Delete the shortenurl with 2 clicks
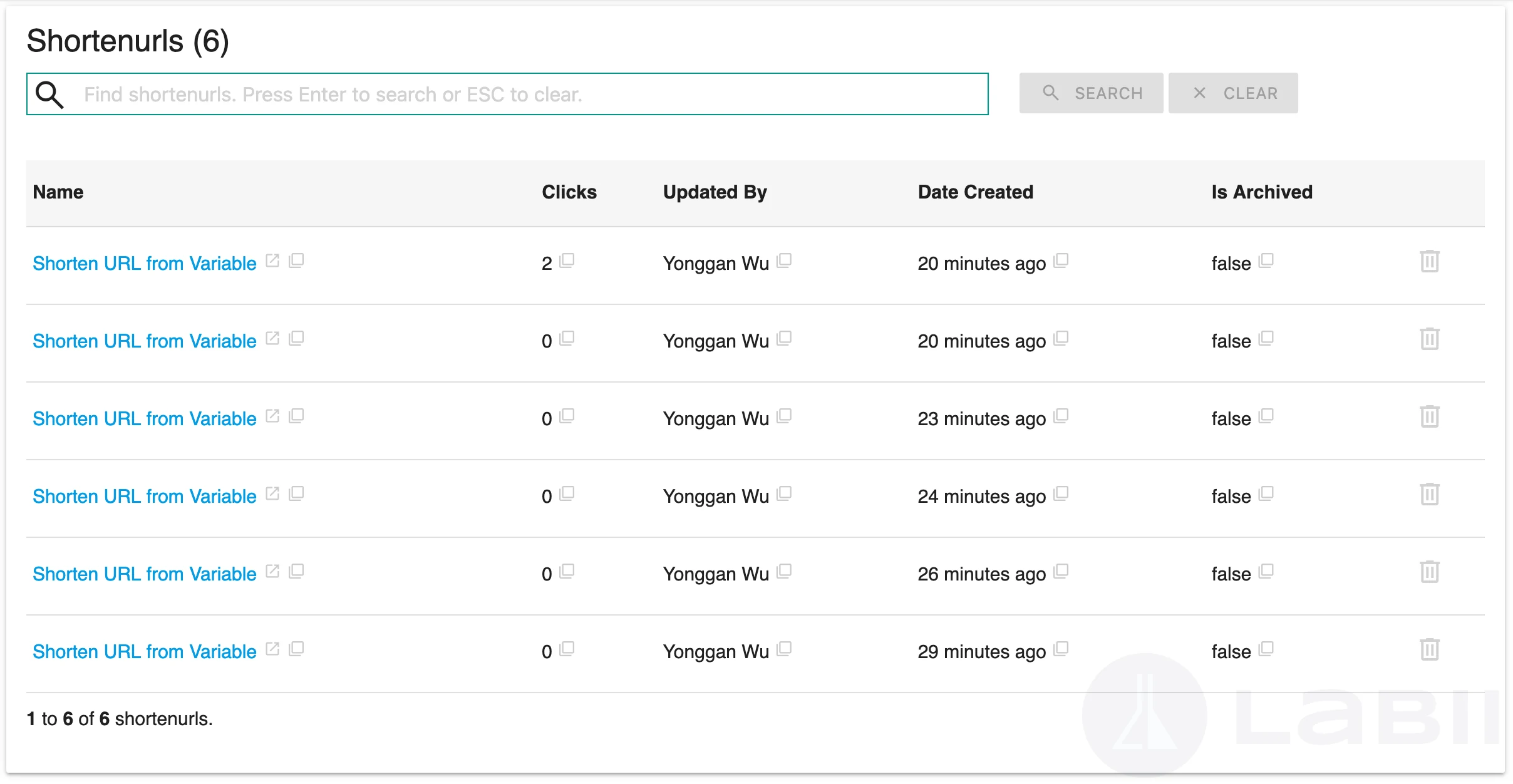The height and width of the screenshot is (784, 1513). (1429, 261)
